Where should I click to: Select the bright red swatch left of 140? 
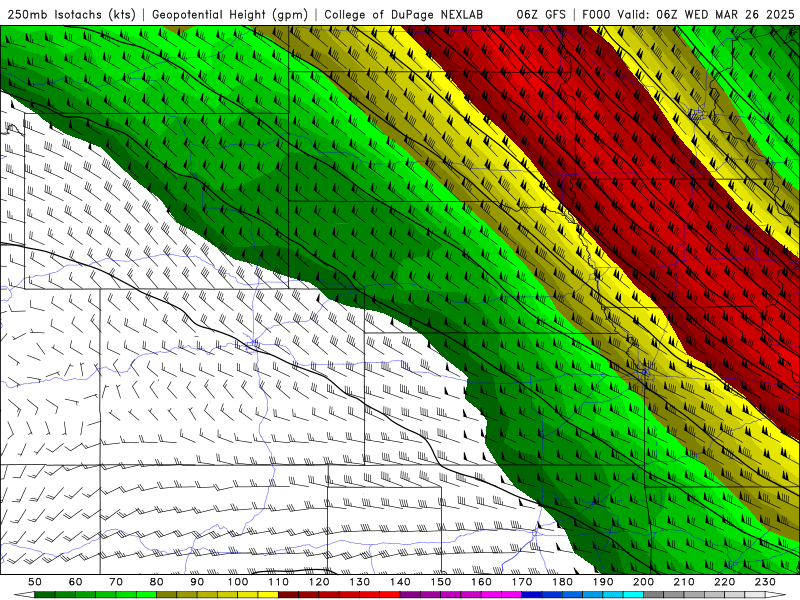390,595
